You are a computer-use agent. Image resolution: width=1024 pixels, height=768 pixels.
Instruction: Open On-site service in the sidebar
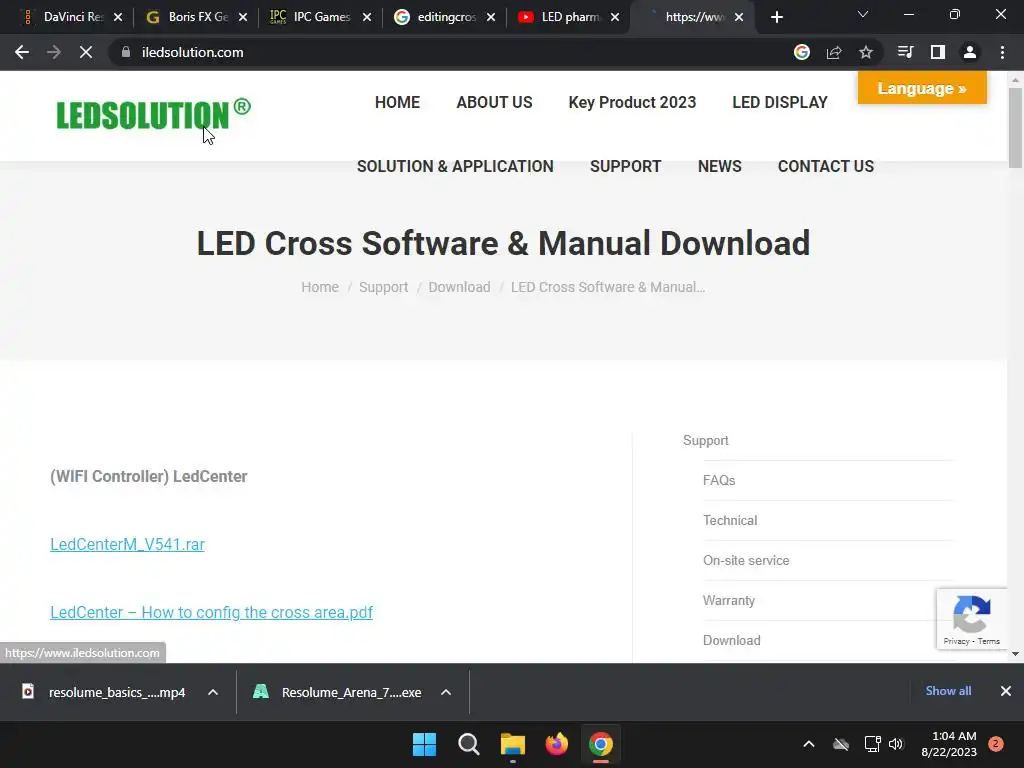click(x=746, y=560)
